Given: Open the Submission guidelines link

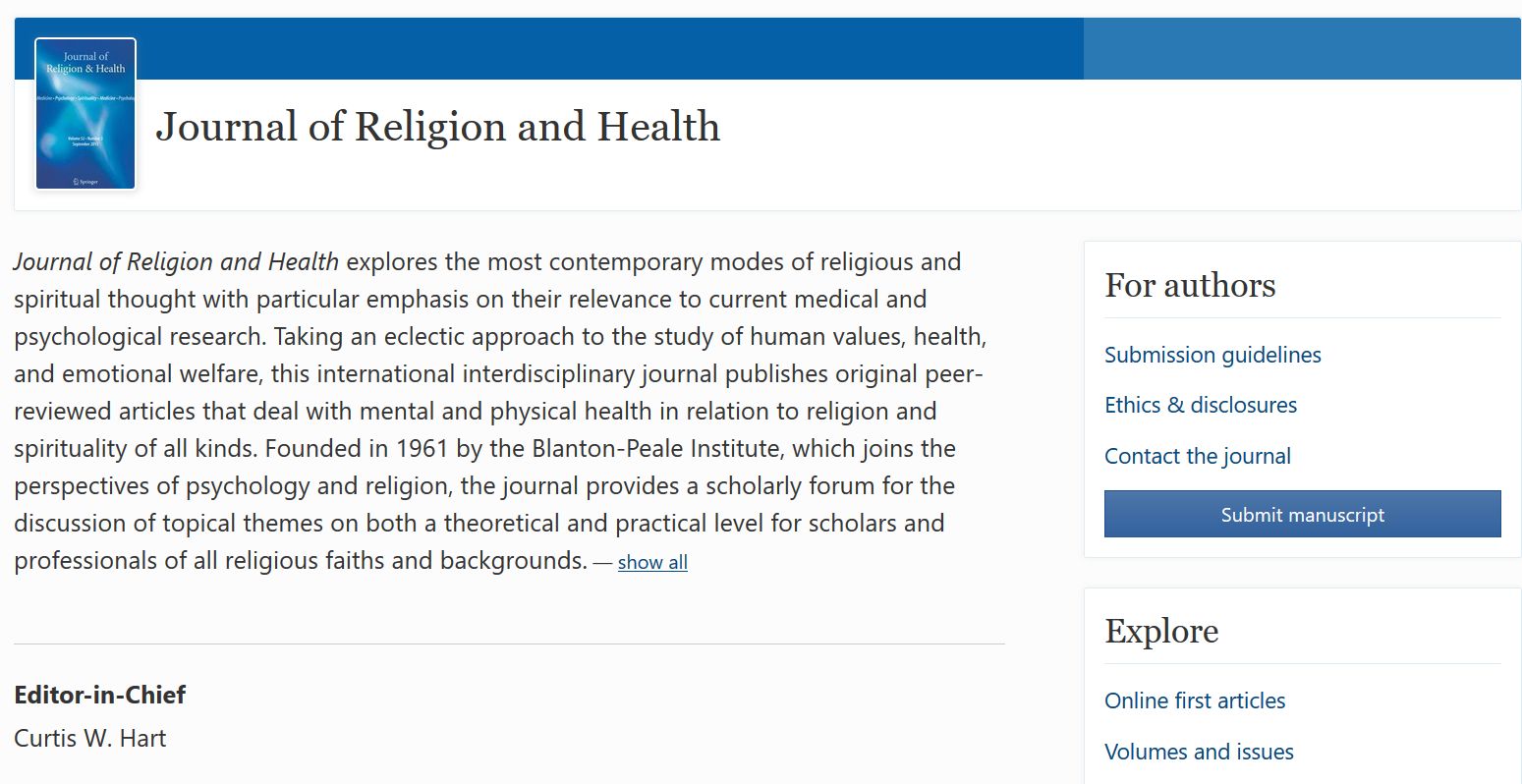Looking at the screenshot, I should coord(1212,355).
